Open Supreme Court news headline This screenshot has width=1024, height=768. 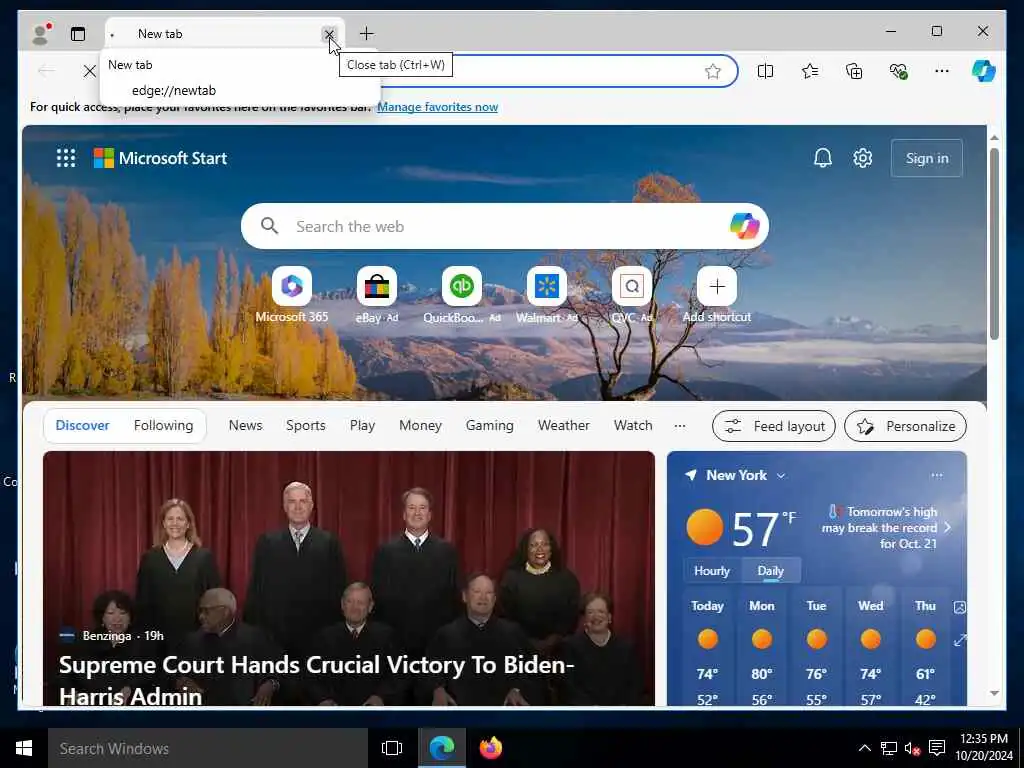pos(317,680)
